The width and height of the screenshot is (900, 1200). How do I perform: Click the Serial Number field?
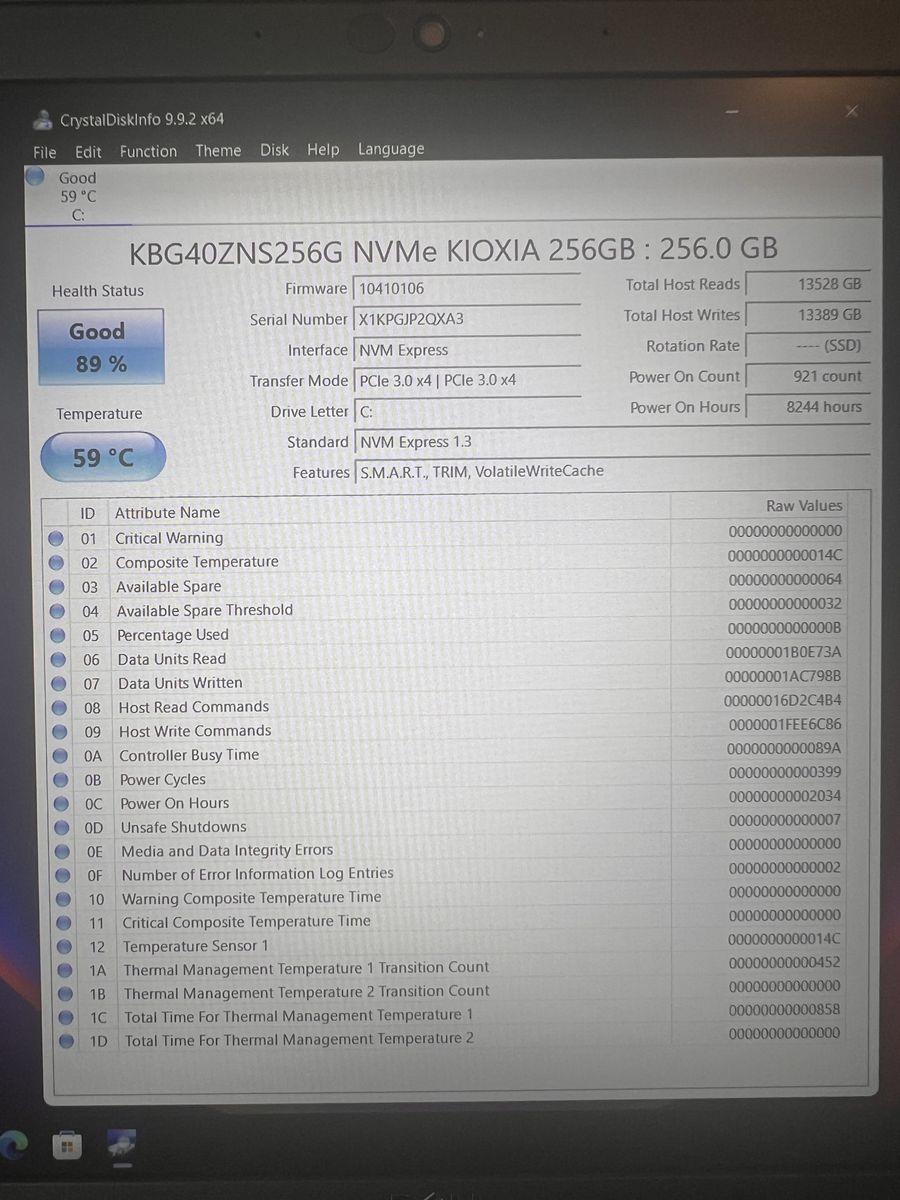click(467, 319)
